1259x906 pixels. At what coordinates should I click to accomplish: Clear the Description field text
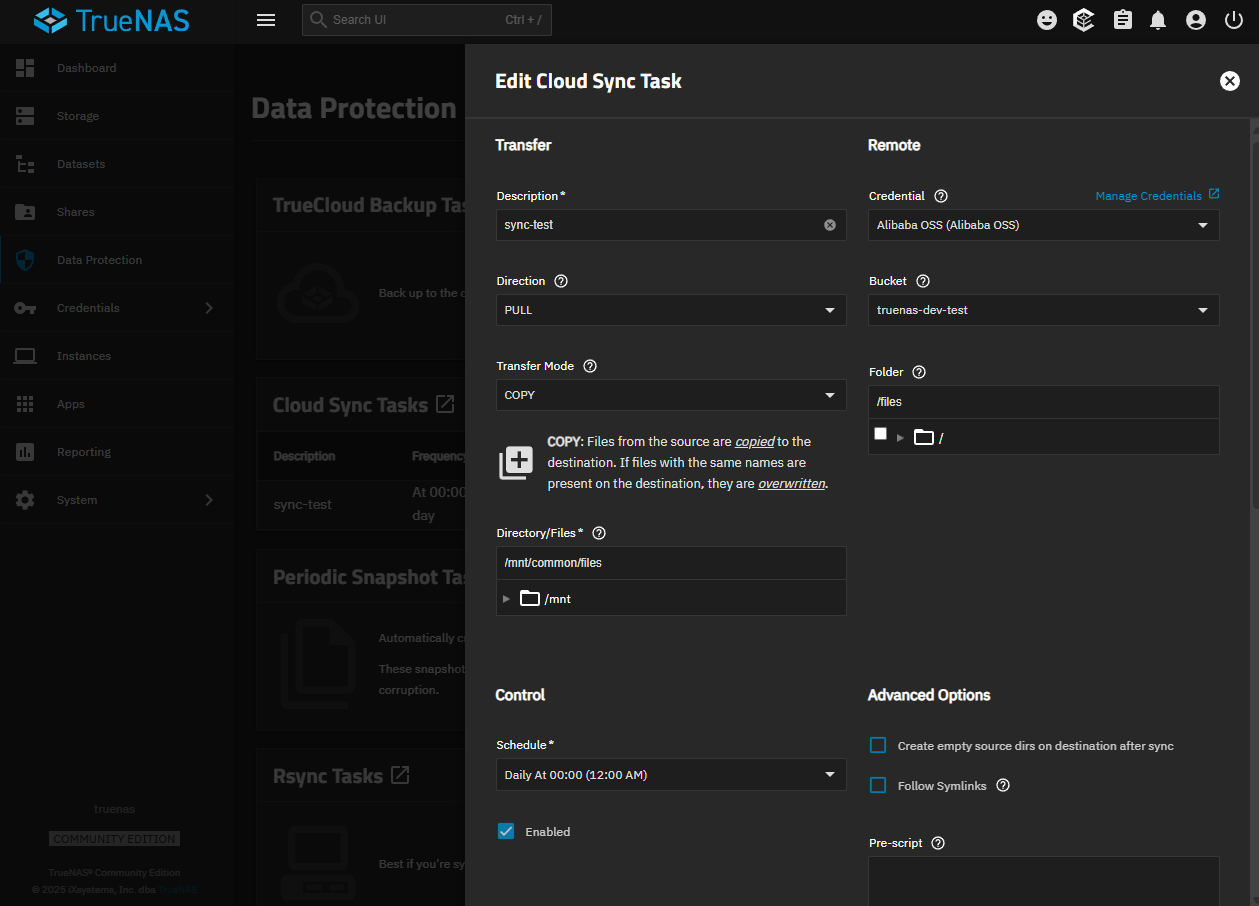(829, 225)
